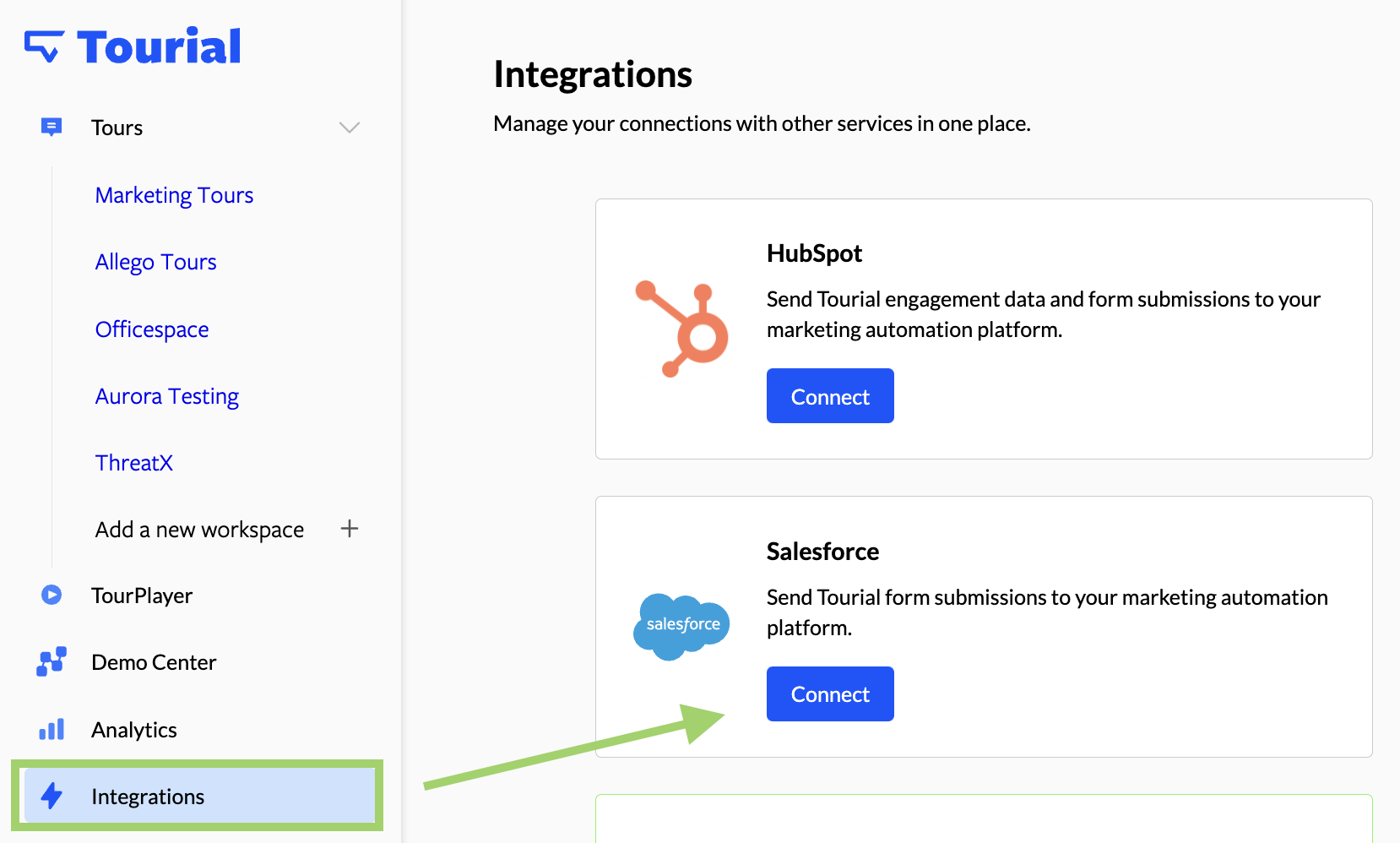Connect the HubSpot integration
The image size is (1400, 843).
tap(830, 396)
